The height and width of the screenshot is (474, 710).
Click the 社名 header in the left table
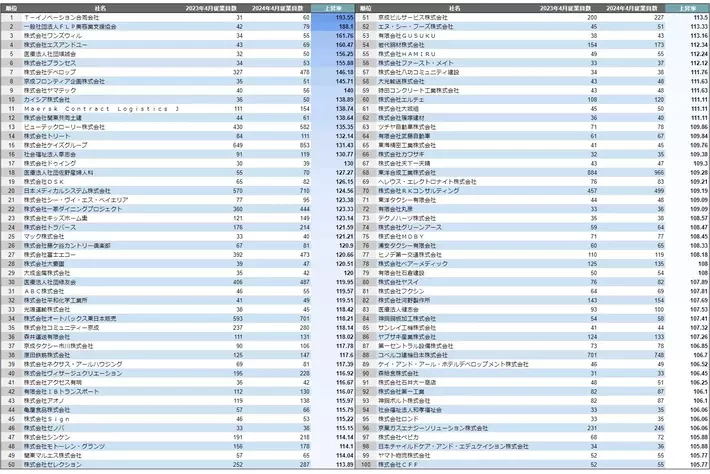100,8
